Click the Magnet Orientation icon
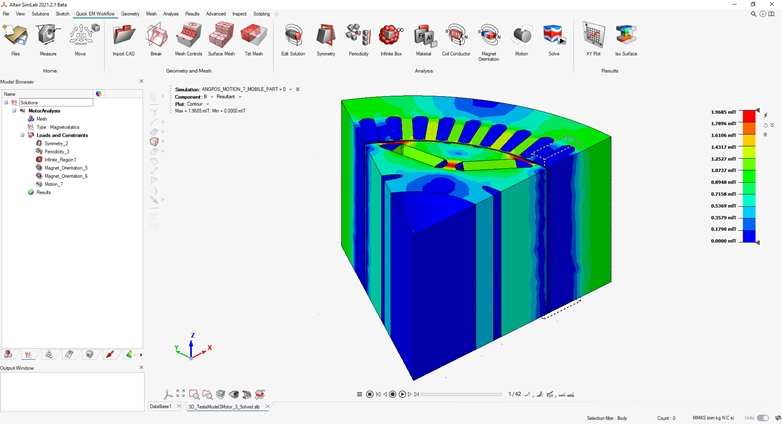The width and height of the screenshot is (782, 424). [489, 37]
